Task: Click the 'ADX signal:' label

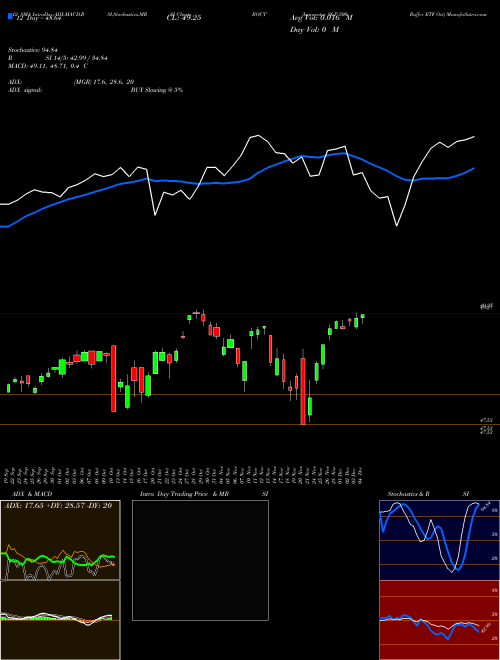Action: point(25,90)
